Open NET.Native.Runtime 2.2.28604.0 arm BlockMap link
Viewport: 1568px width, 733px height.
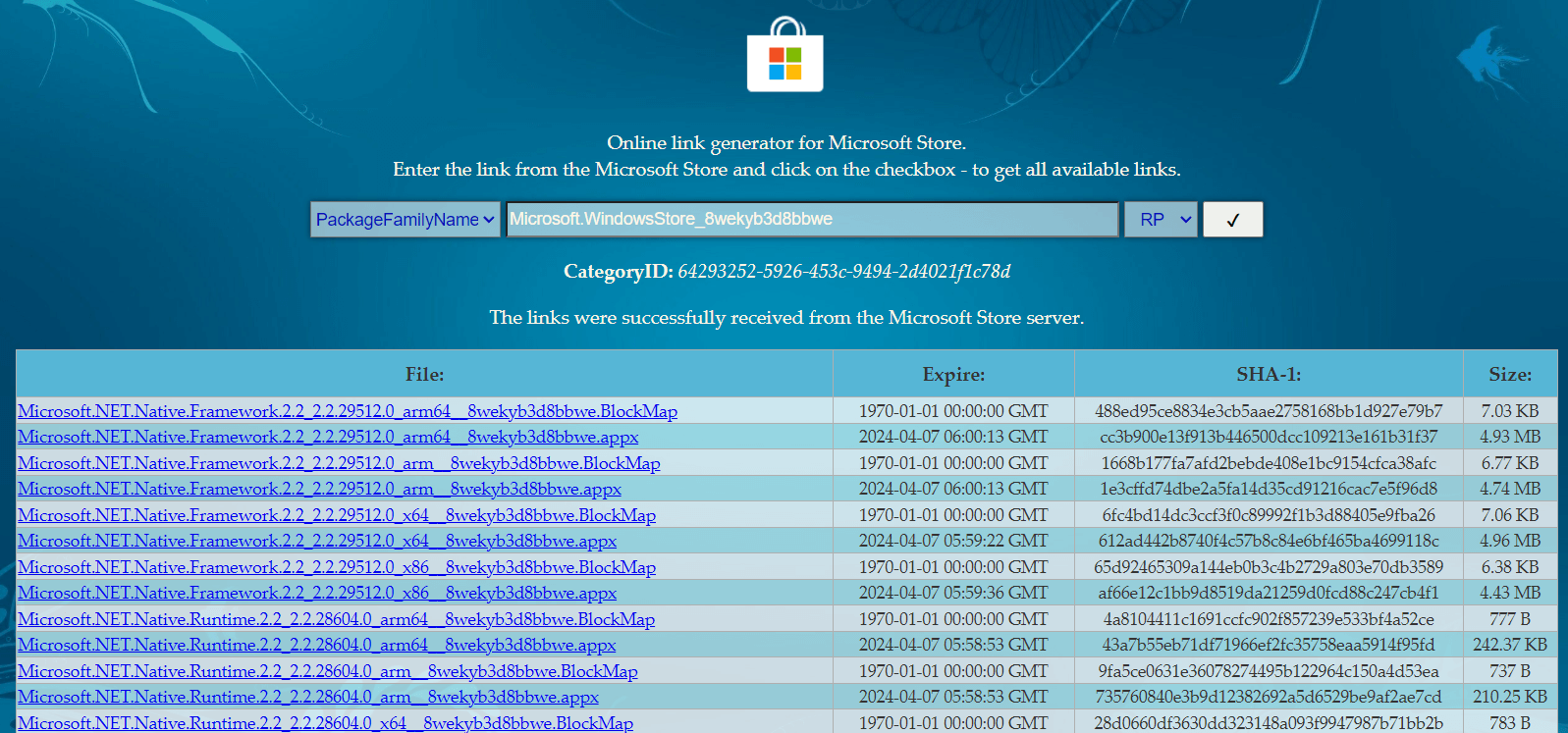tap(328, 671)
